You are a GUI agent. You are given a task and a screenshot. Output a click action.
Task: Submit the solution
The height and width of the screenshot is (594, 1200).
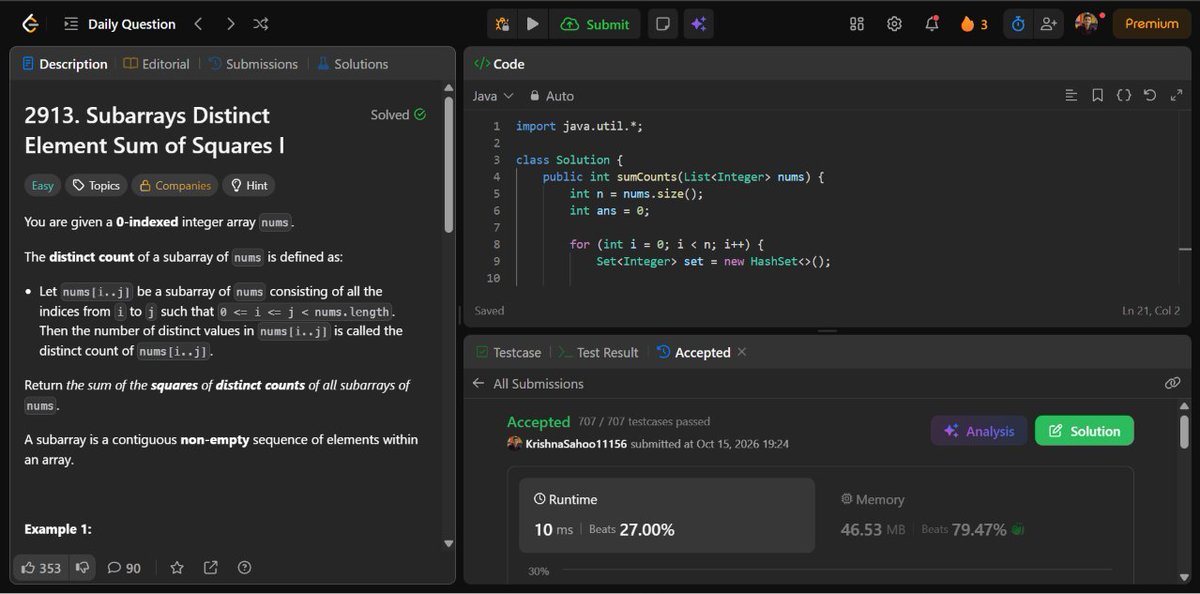[596, 24]
